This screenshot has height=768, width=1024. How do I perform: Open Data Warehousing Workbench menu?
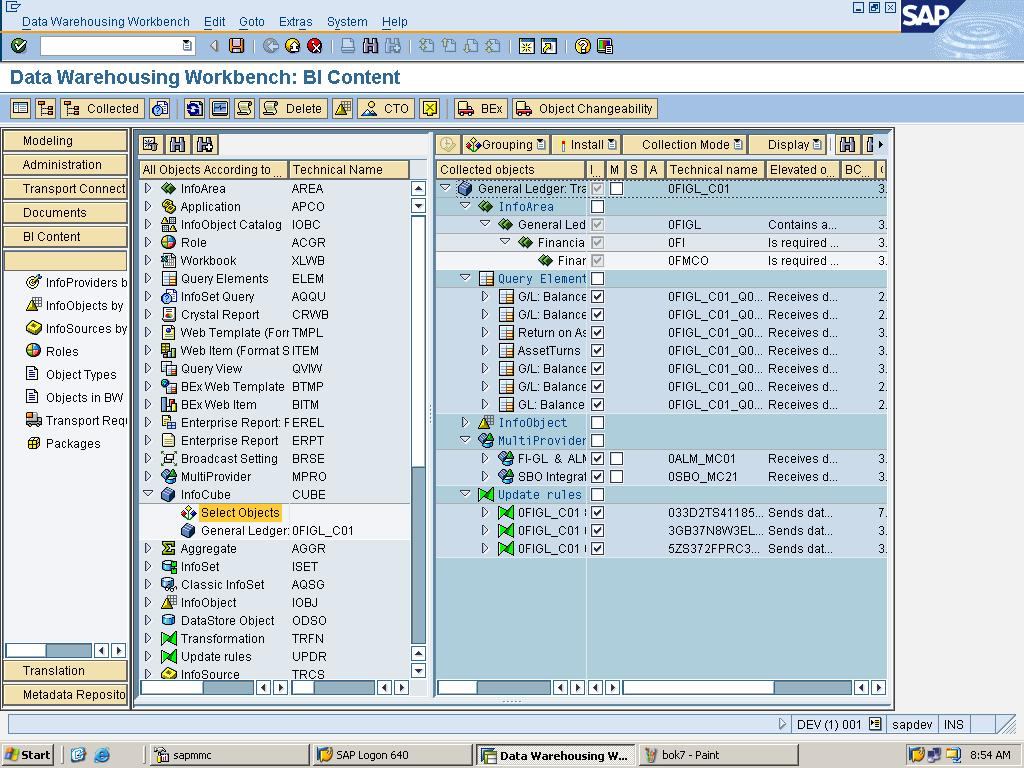click(x=106, y=22)
